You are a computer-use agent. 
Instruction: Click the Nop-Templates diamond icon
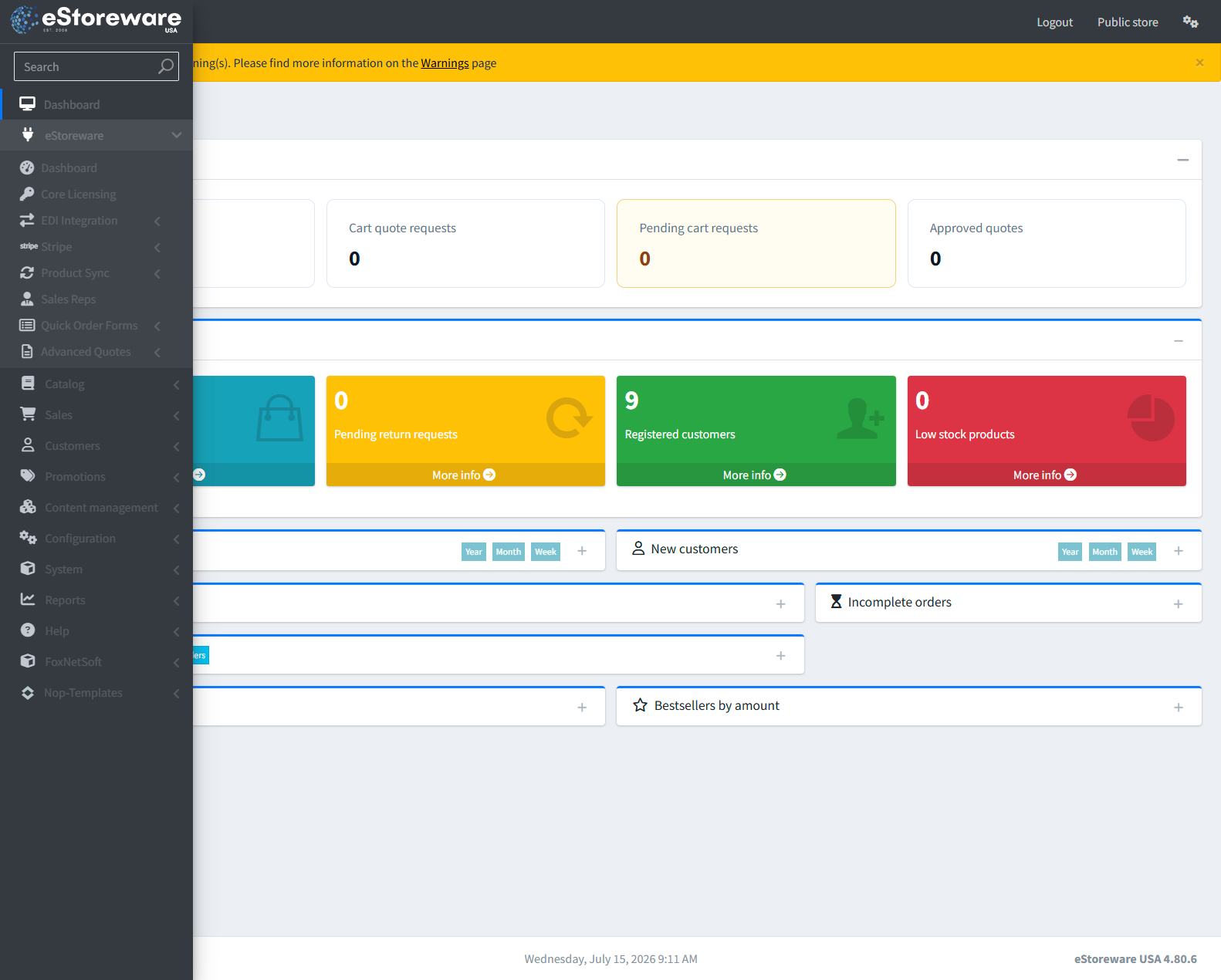click(28, 692)
